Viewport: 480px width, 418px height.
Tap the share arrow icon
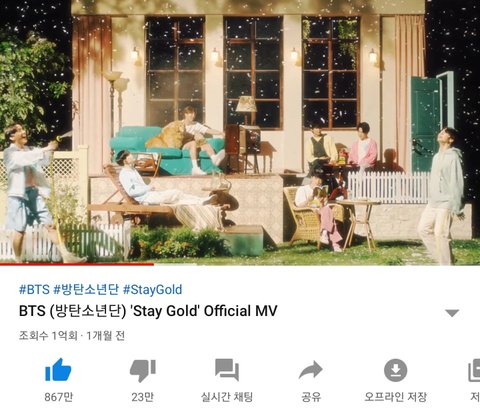(x=311, y=370)
